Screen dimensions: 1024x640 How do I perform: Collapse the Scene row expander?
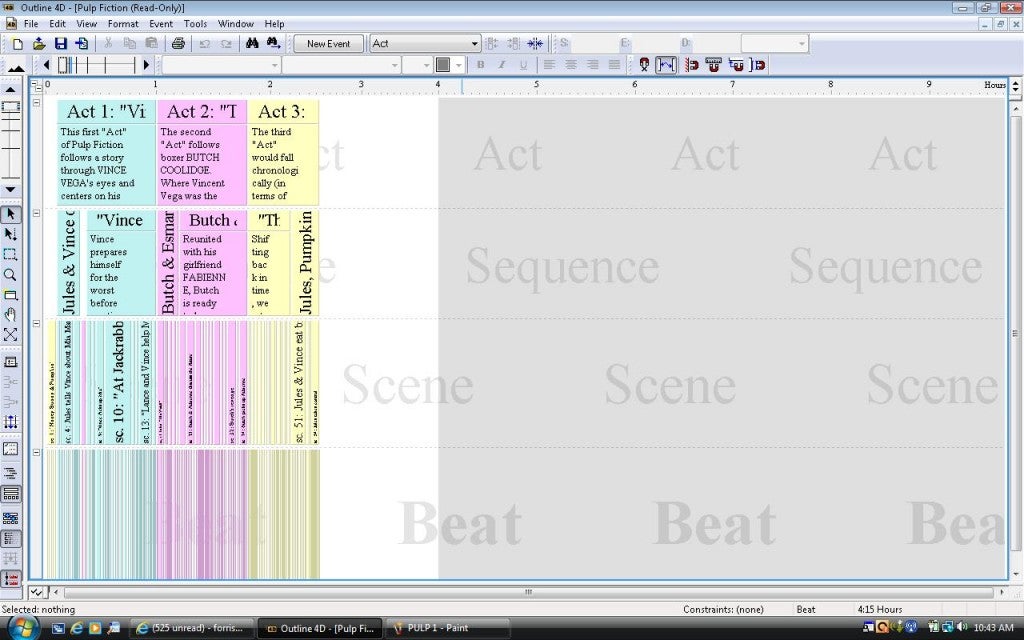click(37, 323)
